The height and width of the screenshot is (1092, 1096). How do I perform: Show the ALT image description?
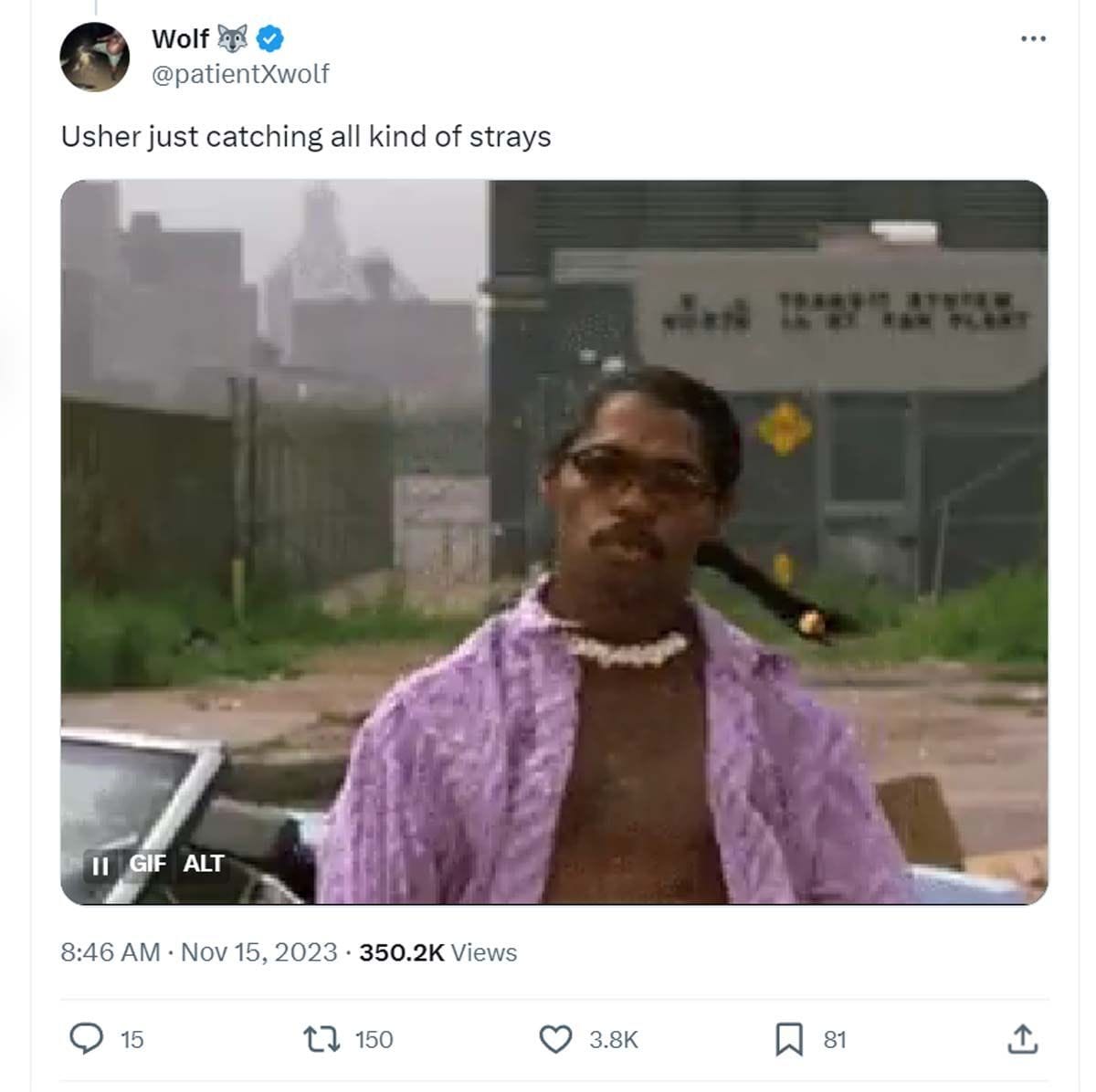click(203, 864)
